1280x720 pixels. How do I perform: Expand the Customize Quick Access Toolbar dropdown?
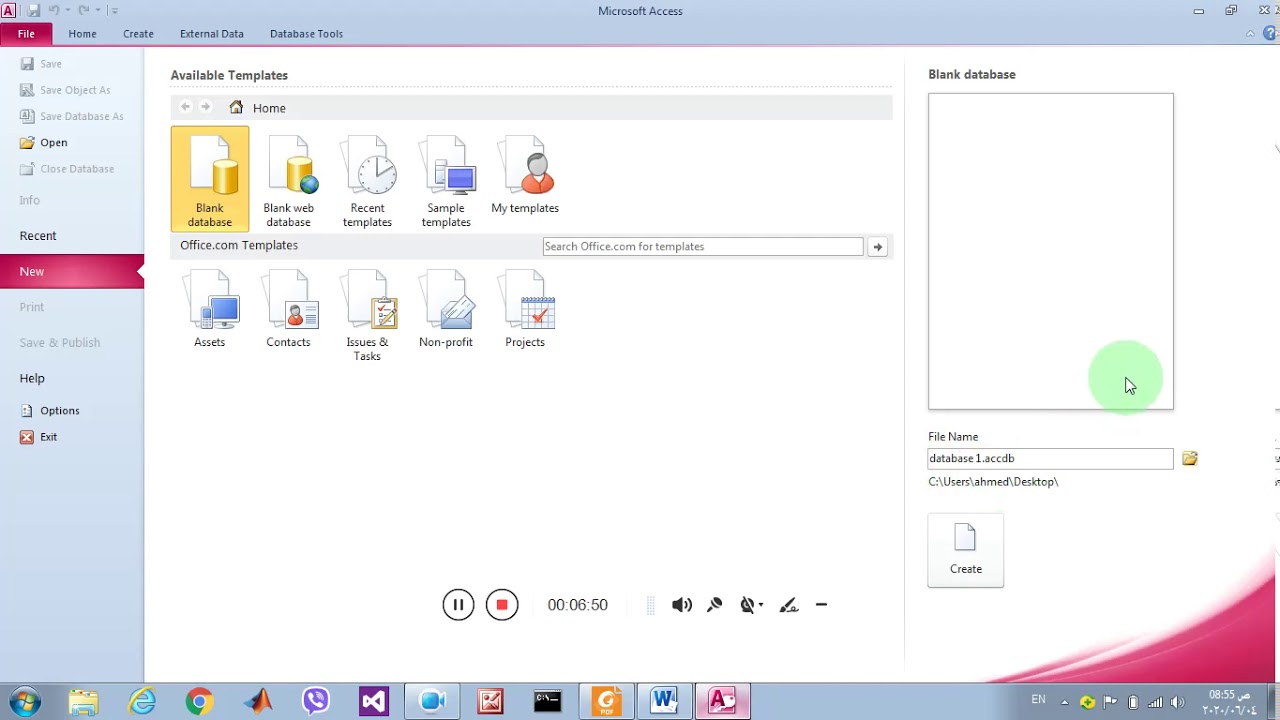[x=114, y=10]
